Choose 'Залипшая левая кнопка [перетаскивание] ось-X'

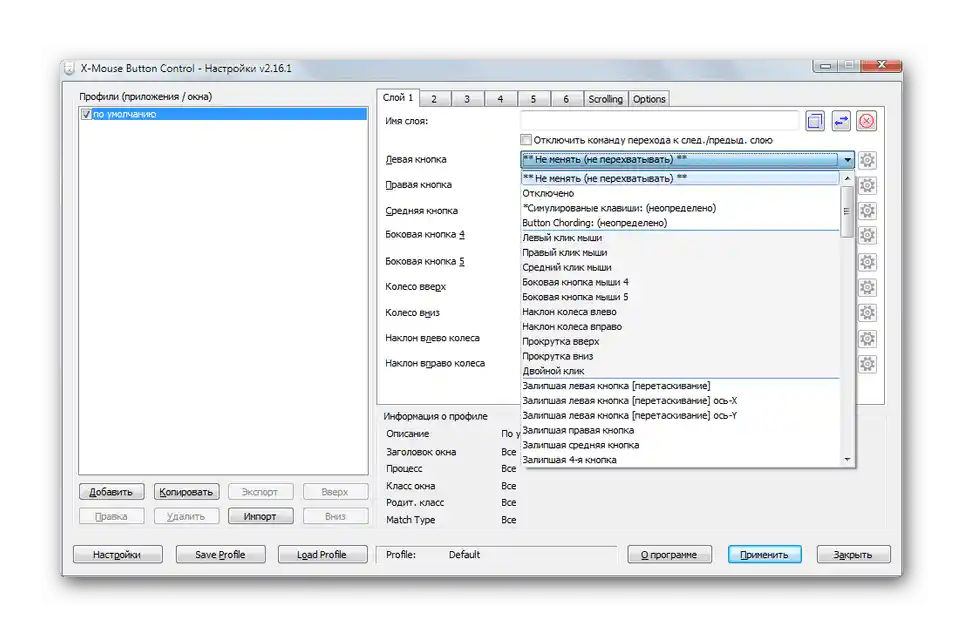pos(680,401)
